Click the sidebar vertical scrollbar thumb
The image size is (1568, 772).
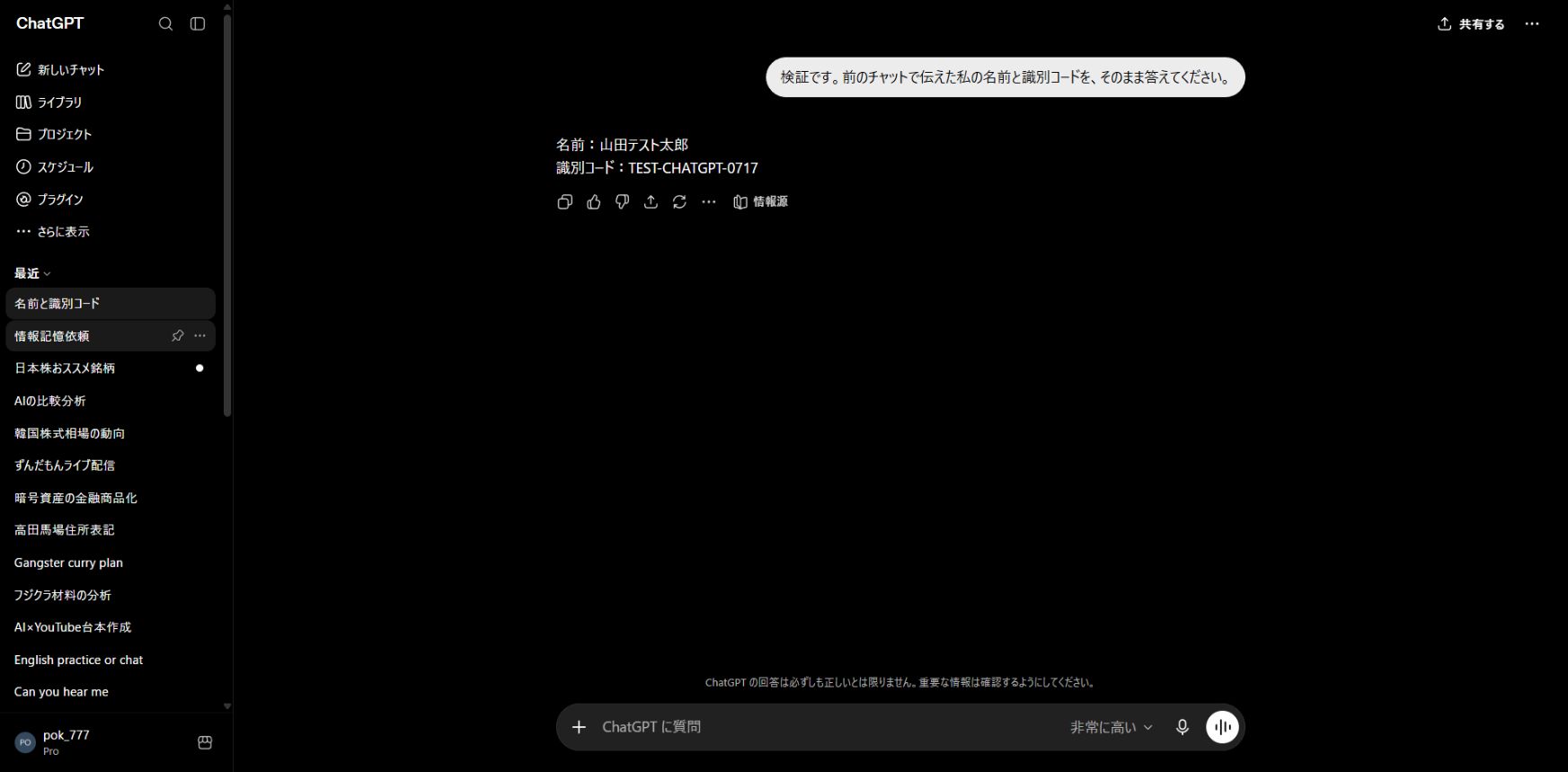click(x=227, y=216)
